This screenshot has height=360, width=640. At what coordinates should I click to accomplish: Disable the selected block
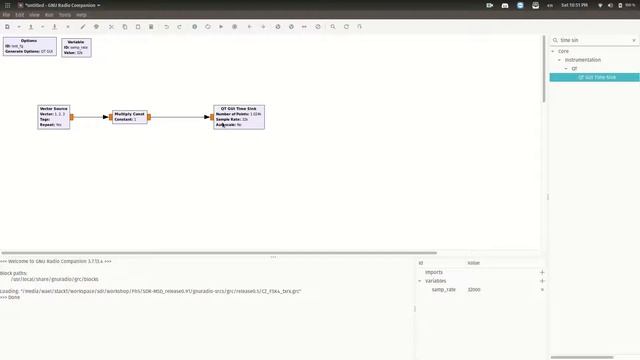(291, 27)
